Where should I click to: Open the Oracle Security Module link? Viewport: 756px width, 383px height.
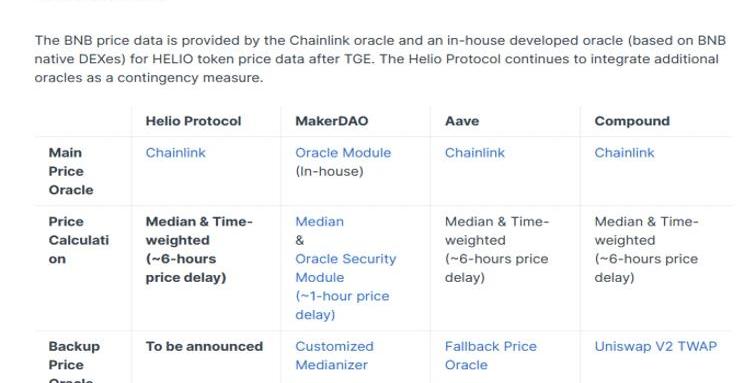345,268
